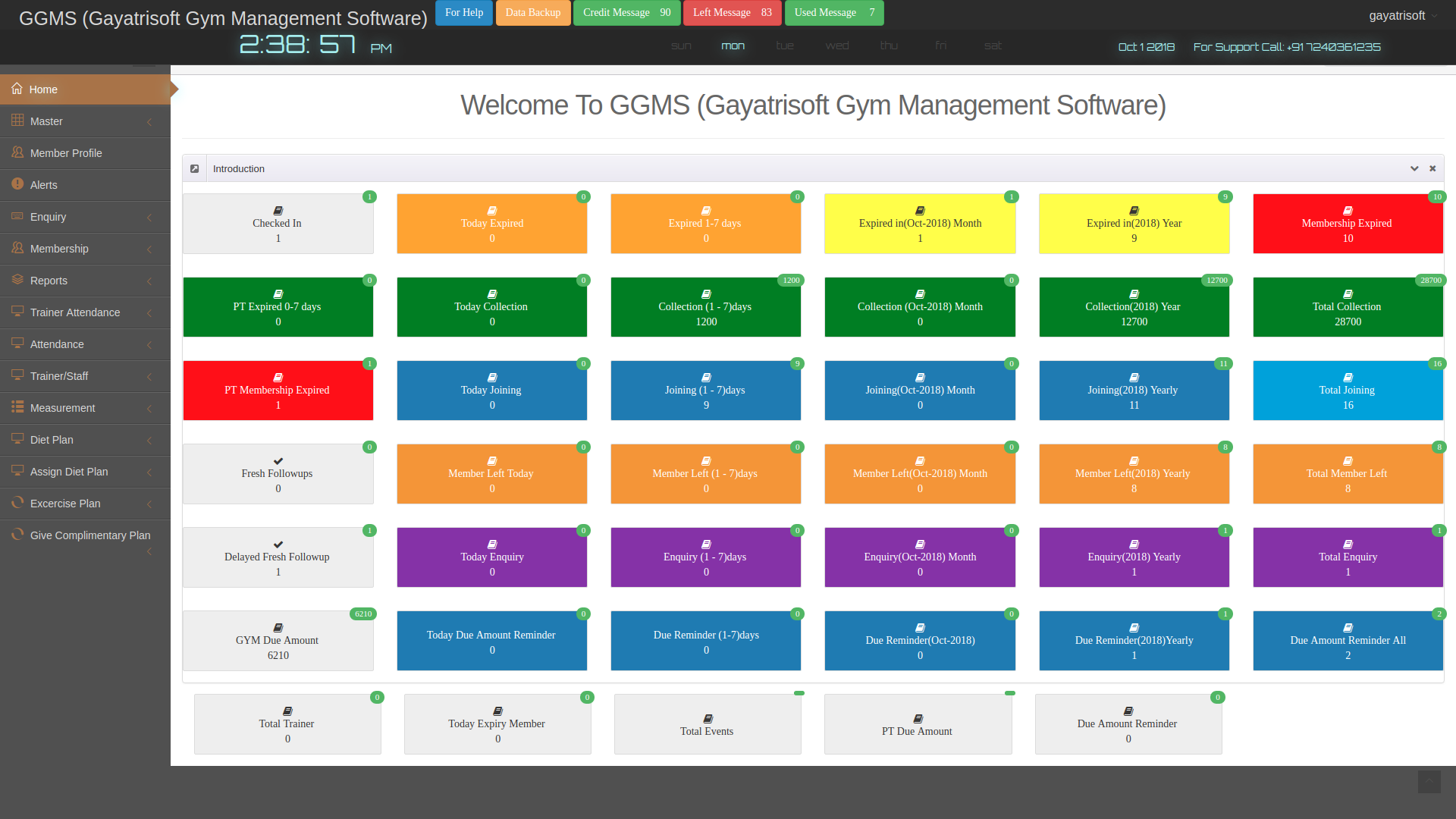Click the Introduction panel expand icon

coord(195,168)
